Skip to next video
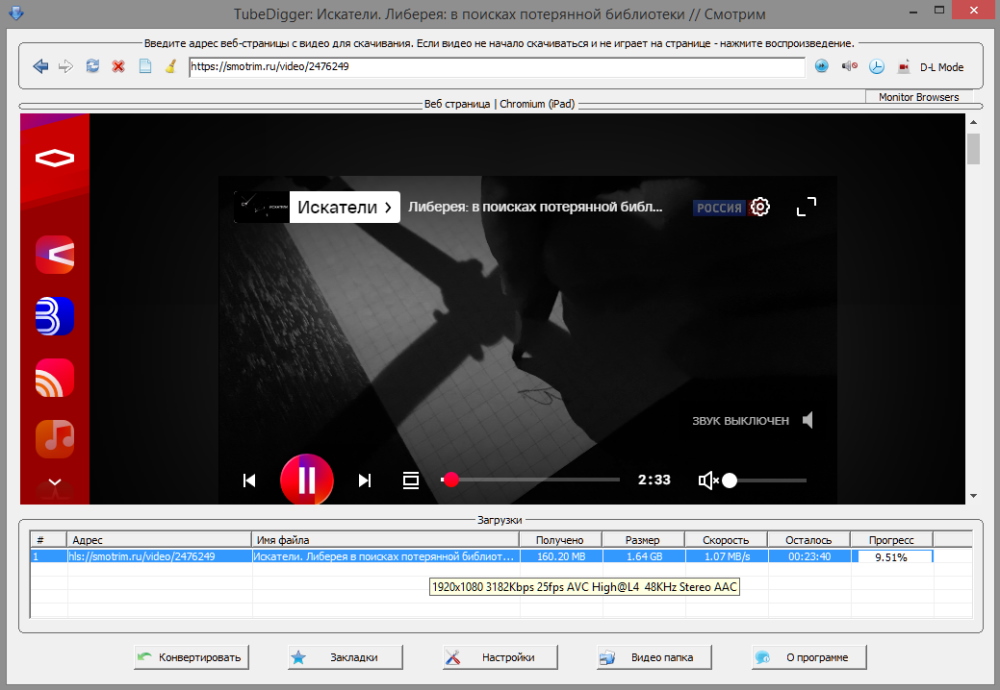Viewport: 1000px width, 690px height. coord(365,480)
